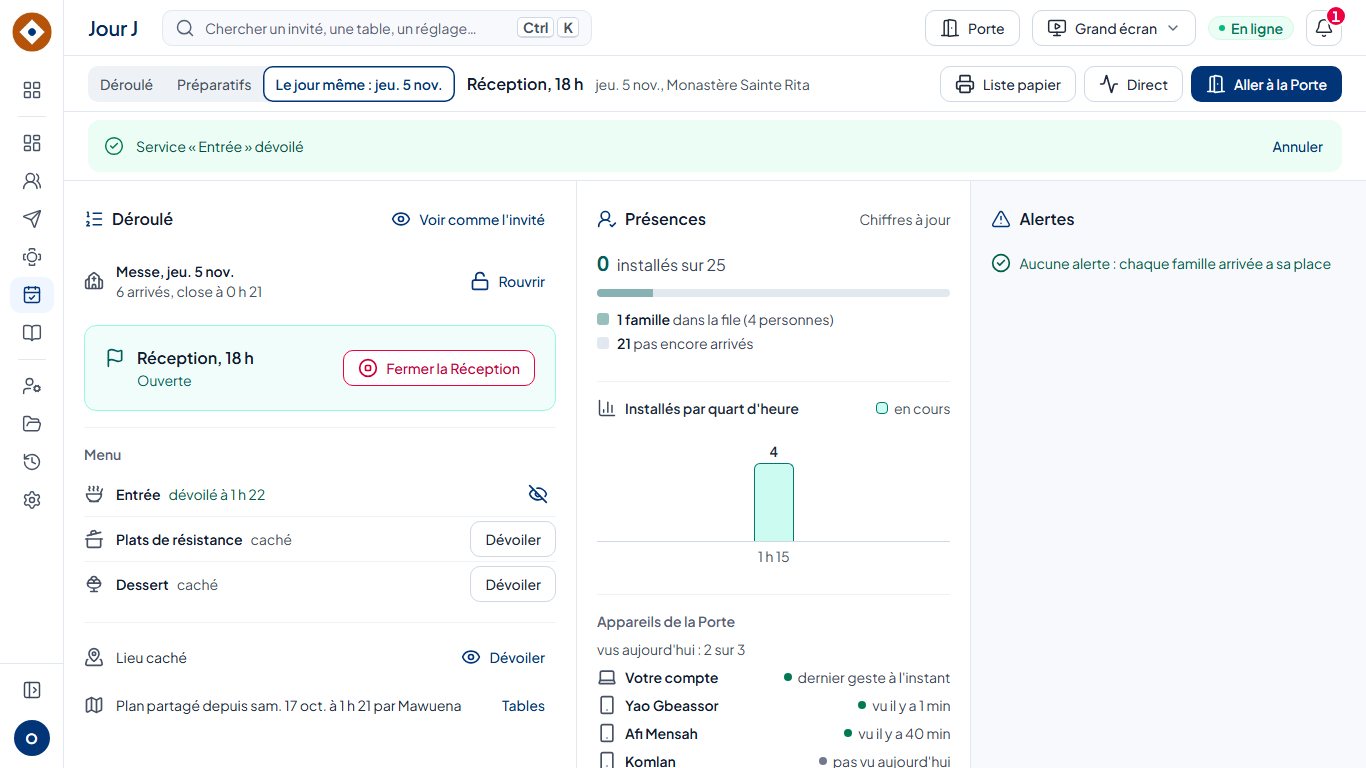The image size is (1366, 768).
Task: Reopen the Messe with Rouvrir
Action: coord(508,282)
